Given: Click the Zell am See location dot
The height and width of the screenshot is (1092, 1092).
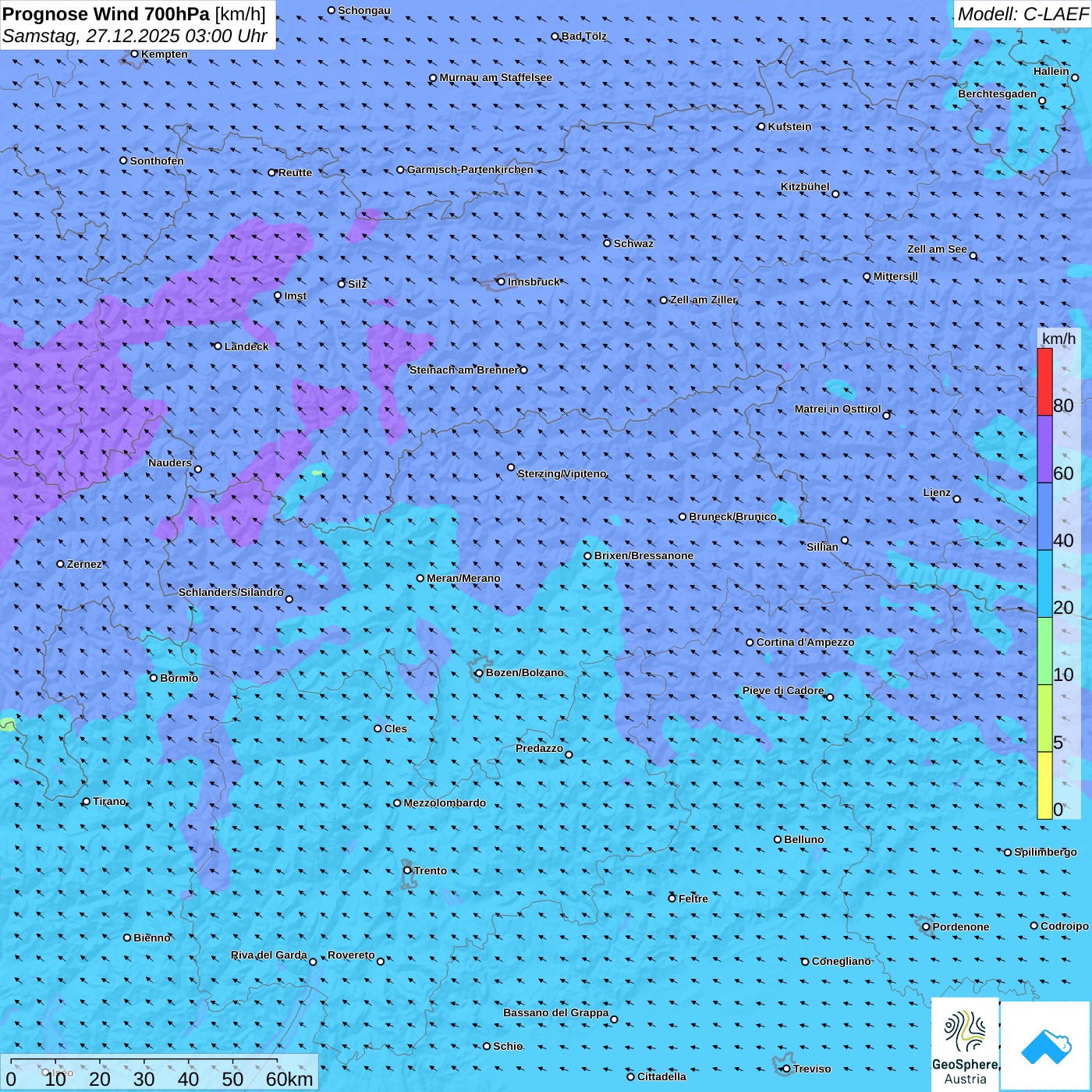Looking at the screenshot, I should pyautogui.click(x=973, y=256).
